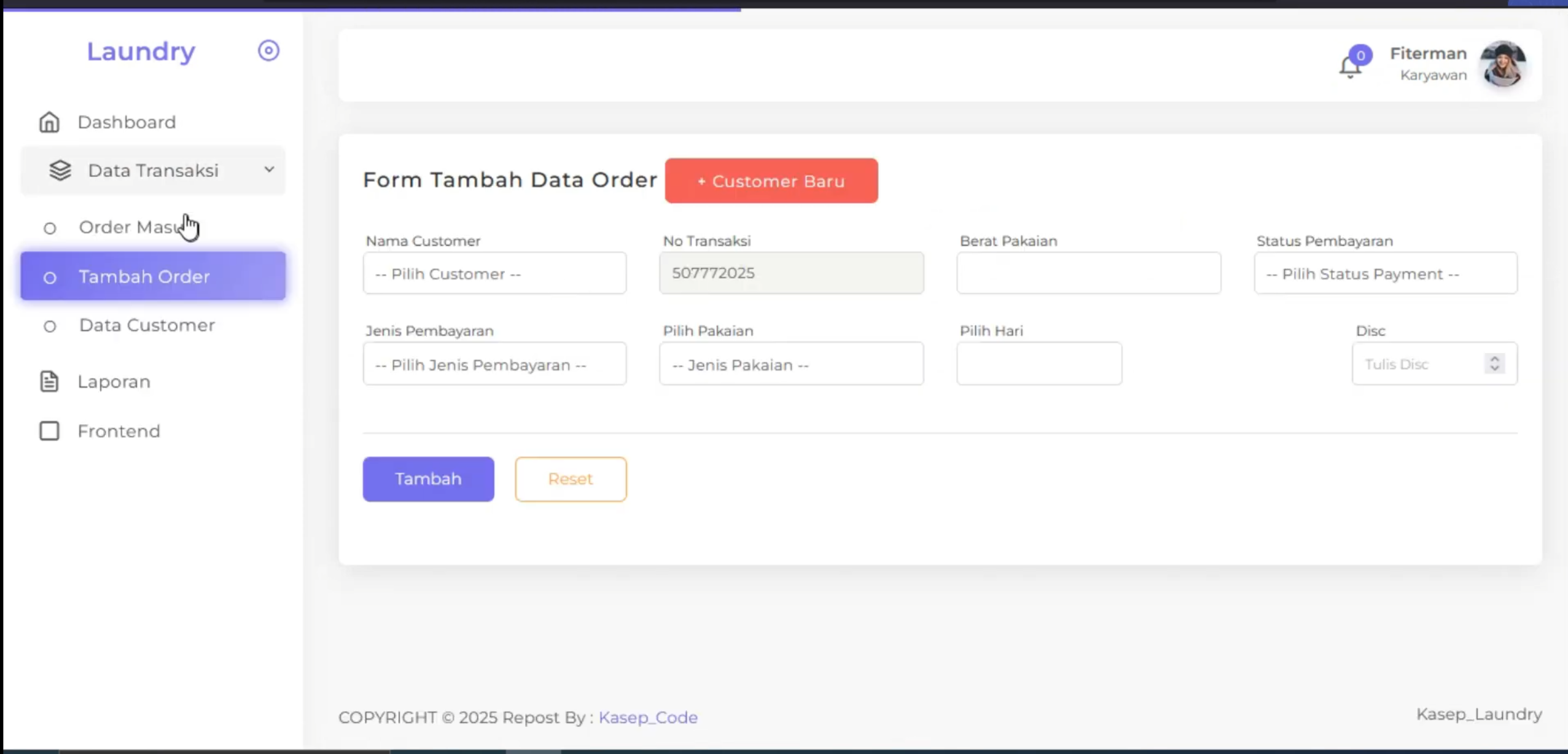Click the No Transaksi field

pos(791,273)
